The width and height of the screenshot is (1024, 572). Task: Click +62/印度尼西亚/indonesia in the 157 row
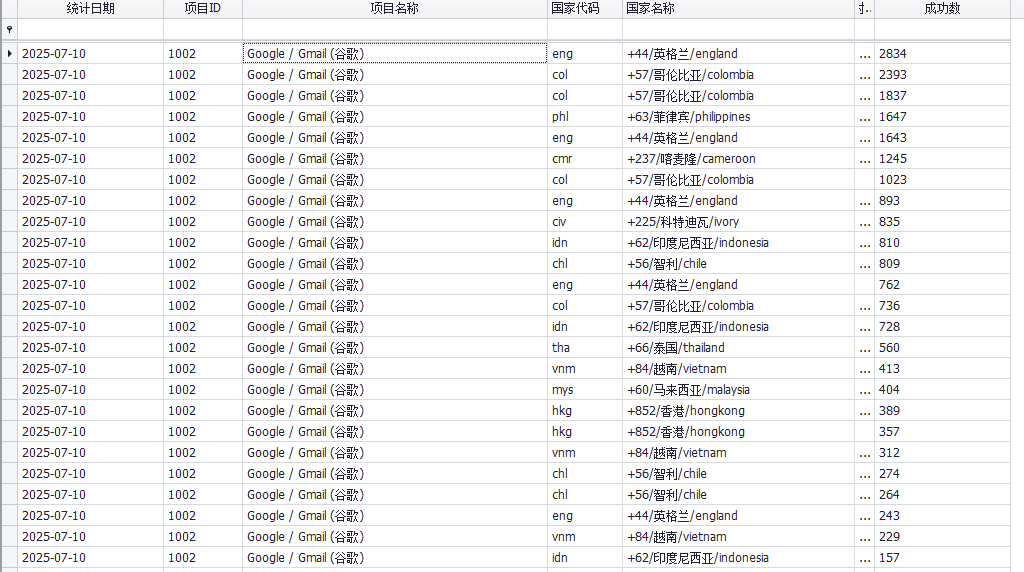[738, 558]
